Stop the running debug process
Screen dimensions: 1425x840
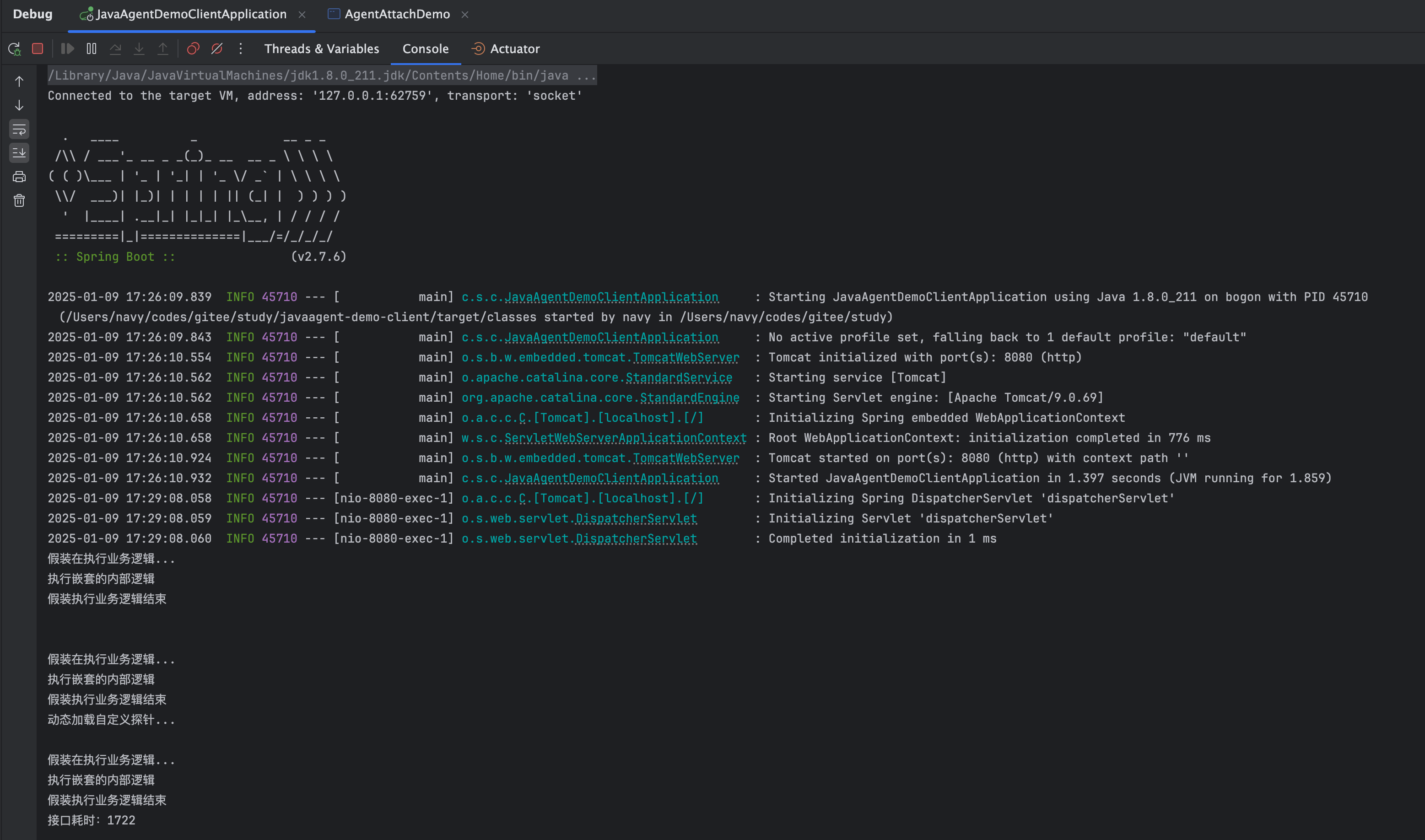coord(38,48)
